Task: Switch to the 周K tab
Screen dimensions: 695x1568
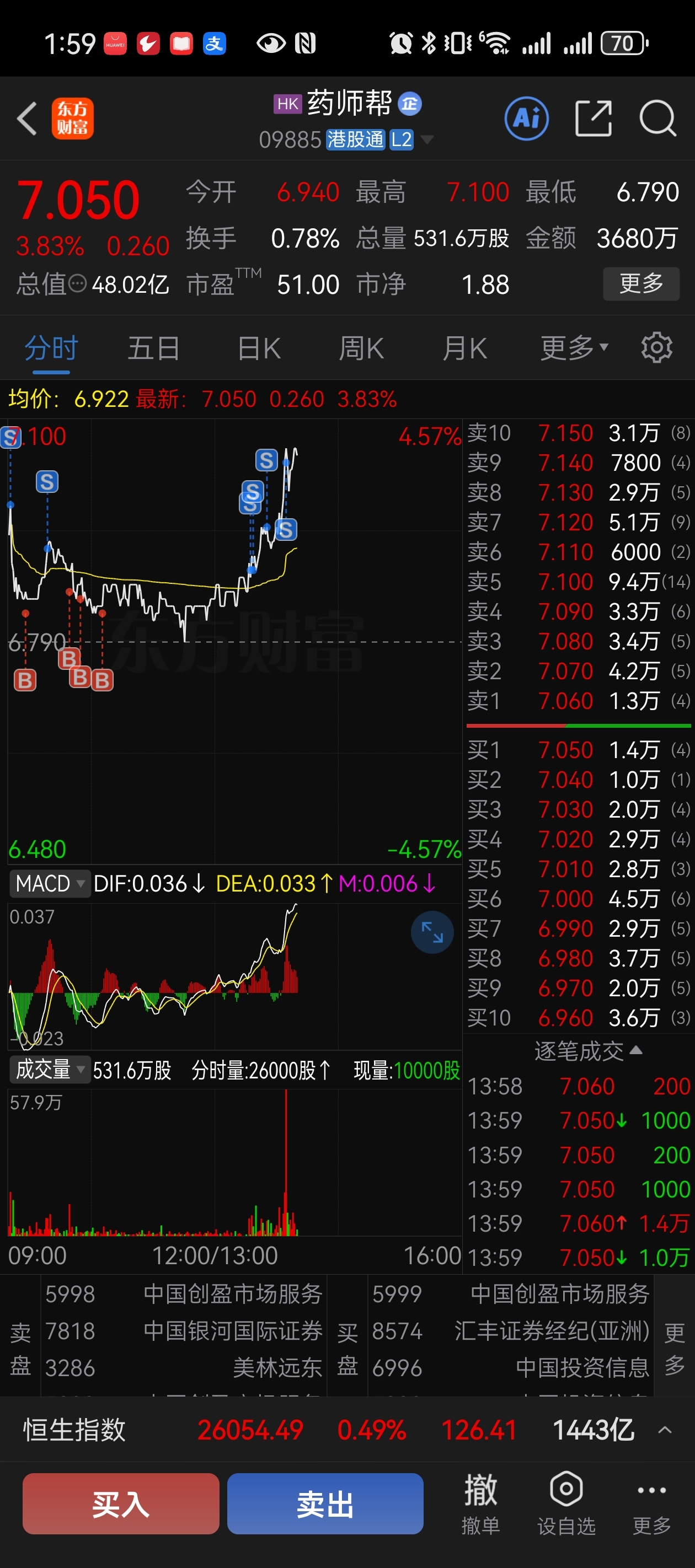Action: coord(361,349)
